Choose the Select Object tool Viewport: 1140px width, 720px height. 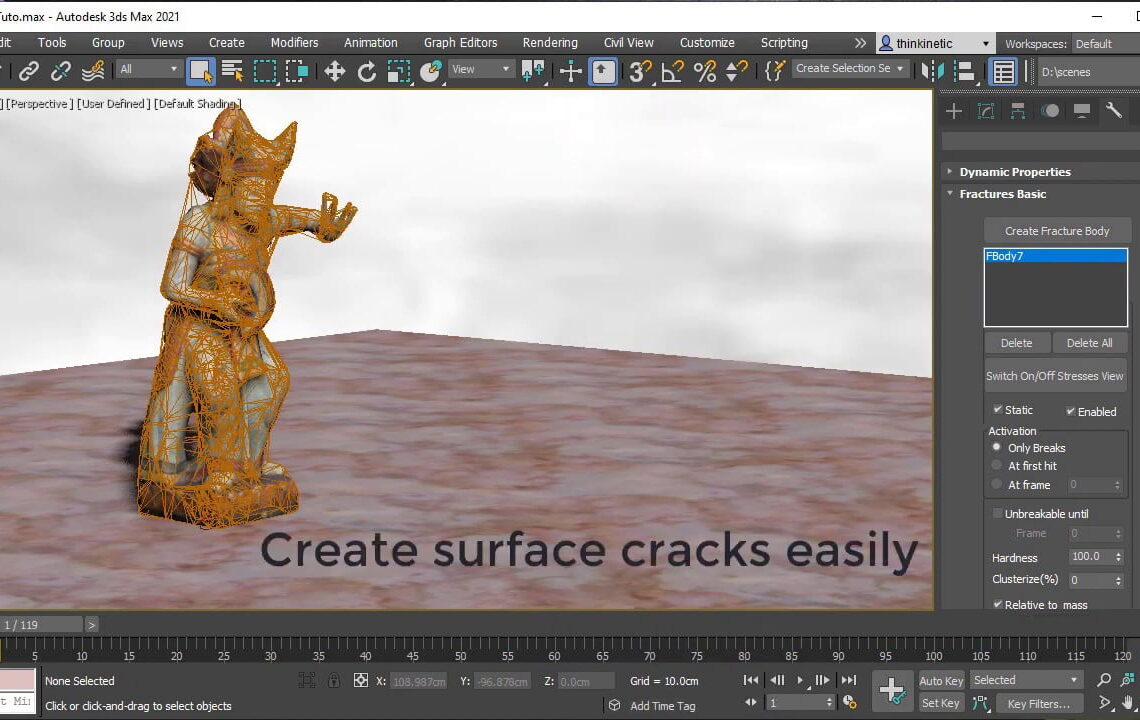click(x=201, y=70)
